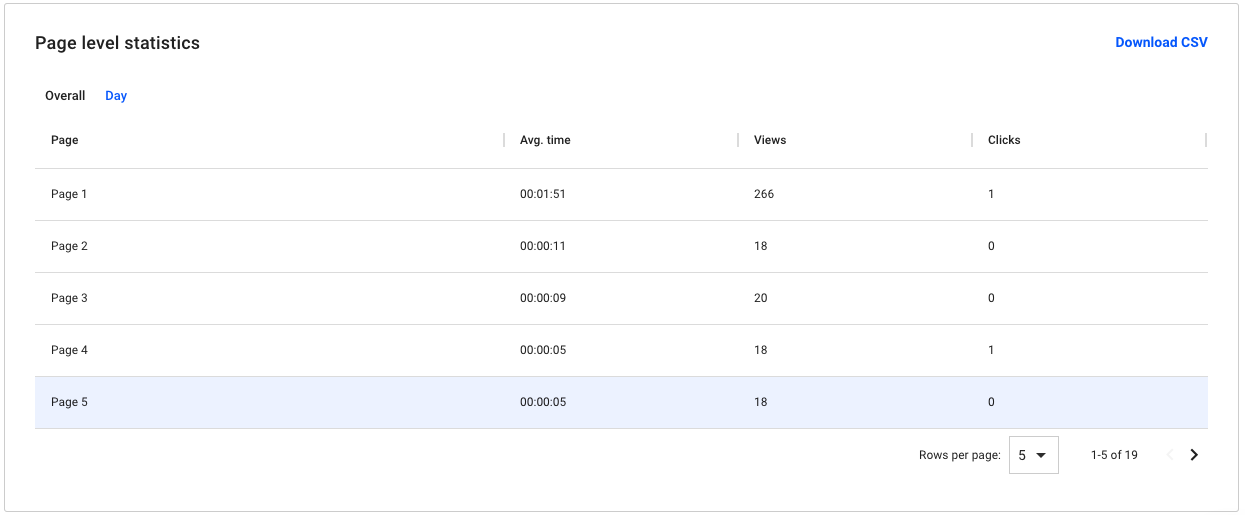Select the Page 2 row
This screenshot has height=515, width=1245.
621,246
